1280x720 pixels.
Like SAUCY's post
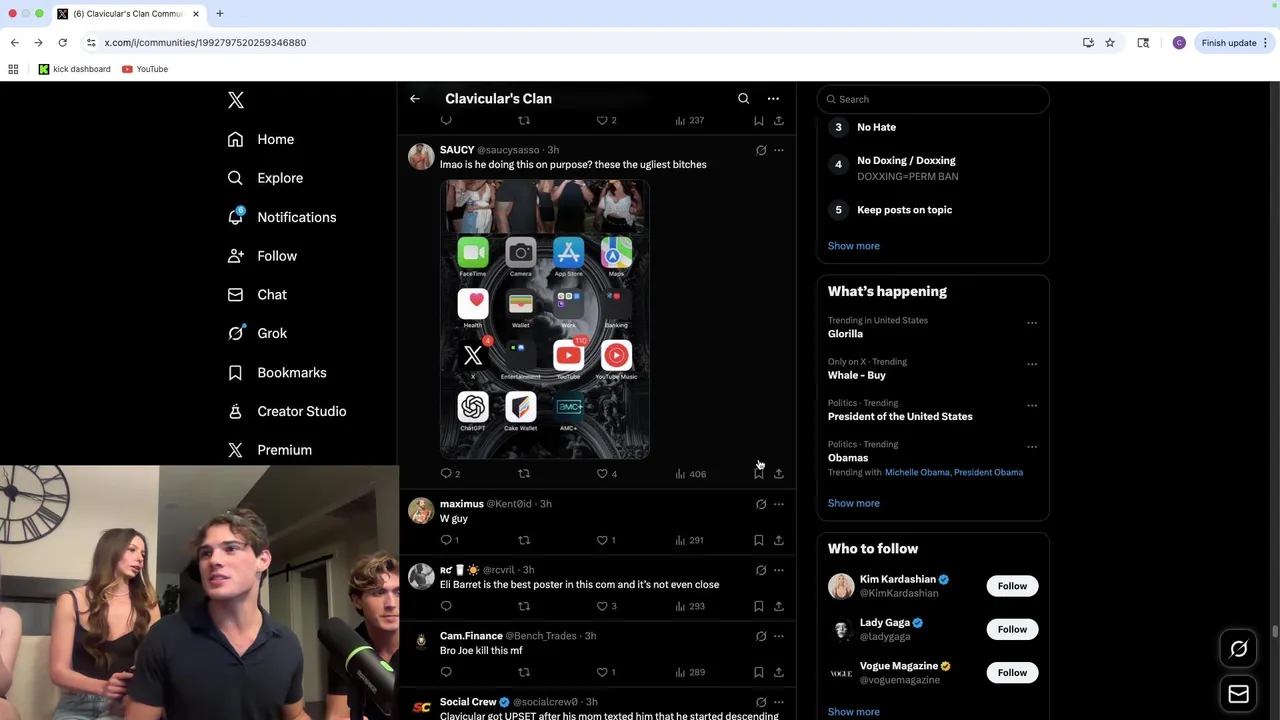[606, 474]
